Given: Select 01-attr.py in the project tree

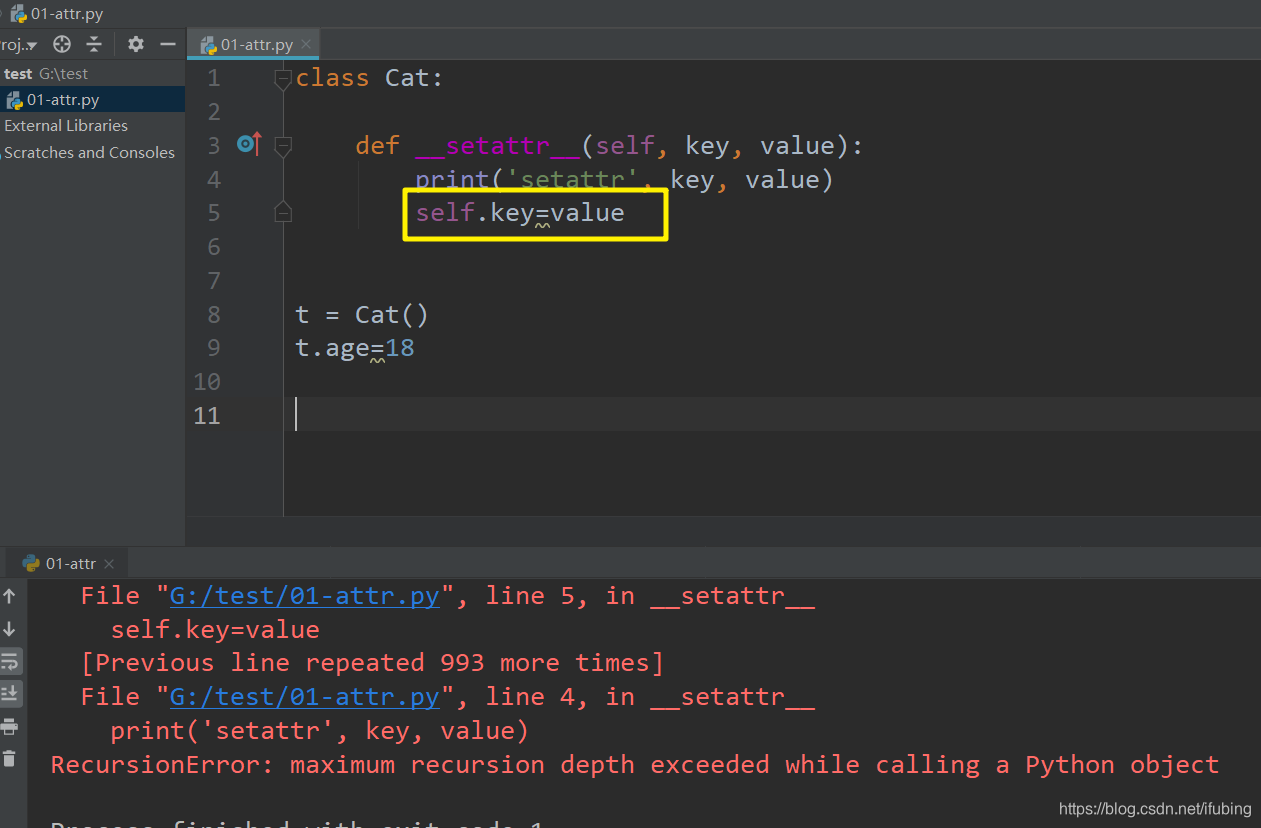Looking at the screenshot, I should 63,100.
